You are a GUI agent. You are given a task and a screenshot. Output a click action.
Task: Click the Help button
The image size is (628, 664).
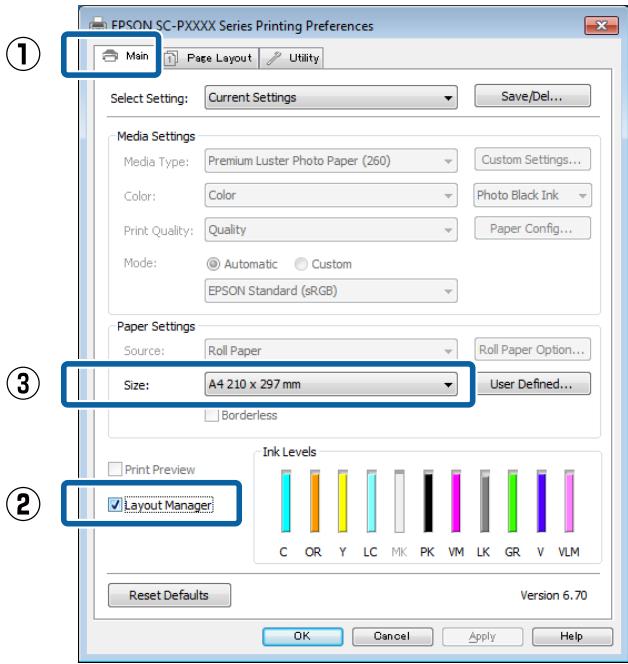pos(572,636)
